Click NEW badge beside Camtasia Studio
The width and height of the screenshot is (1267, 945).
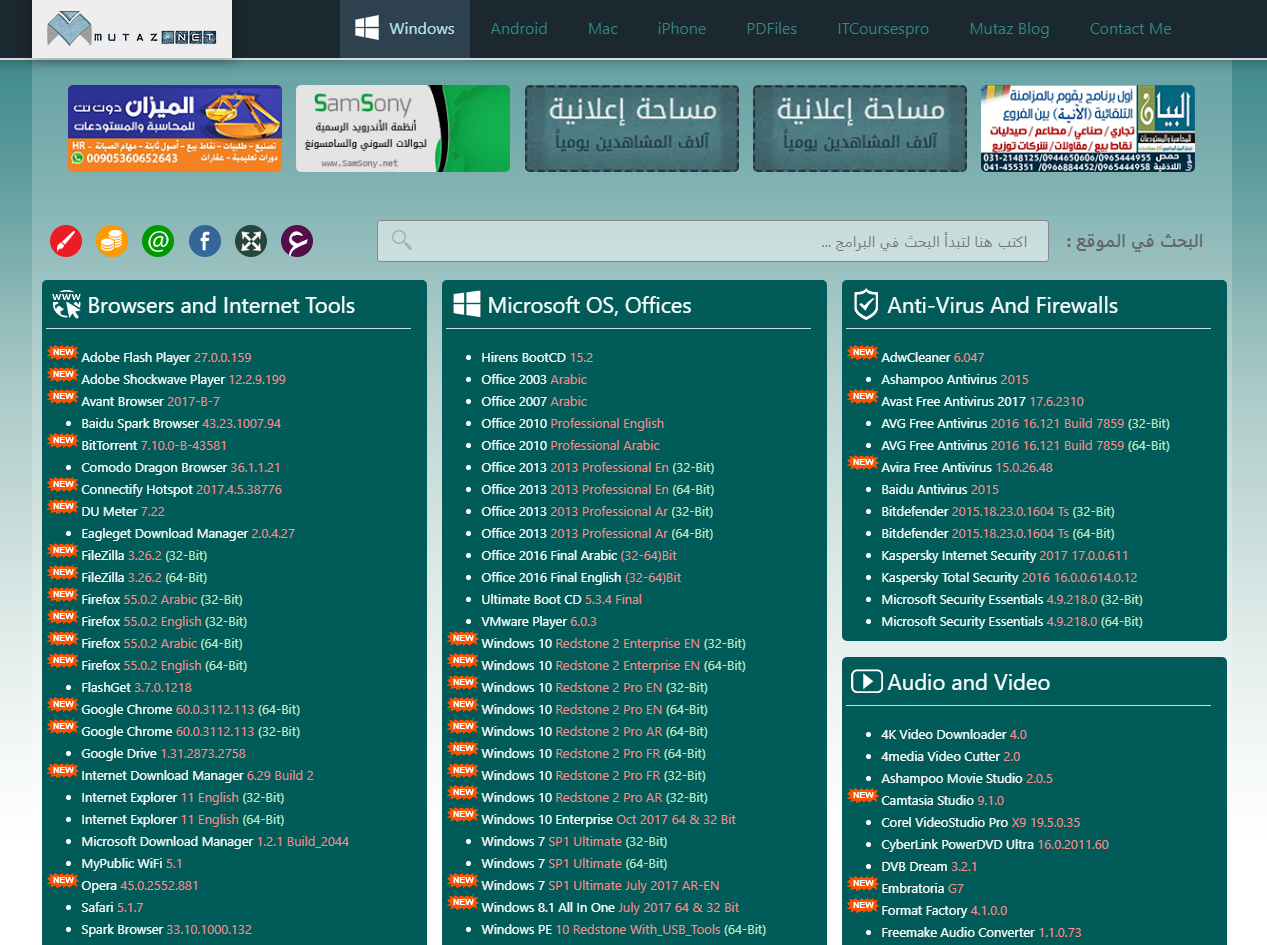pos(864,795)
